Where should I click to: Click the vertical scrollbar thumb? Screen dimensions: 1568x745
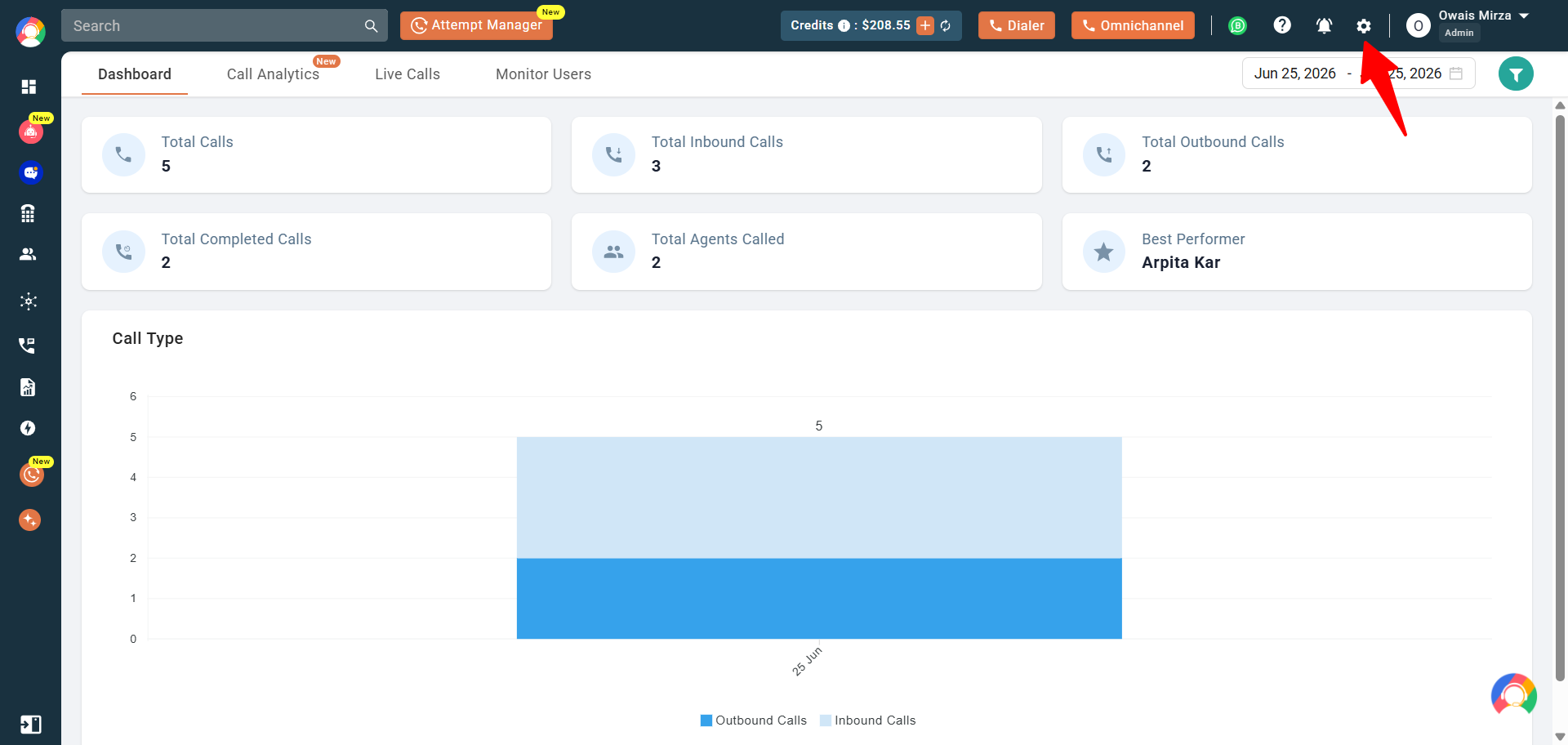[1560, 398]
